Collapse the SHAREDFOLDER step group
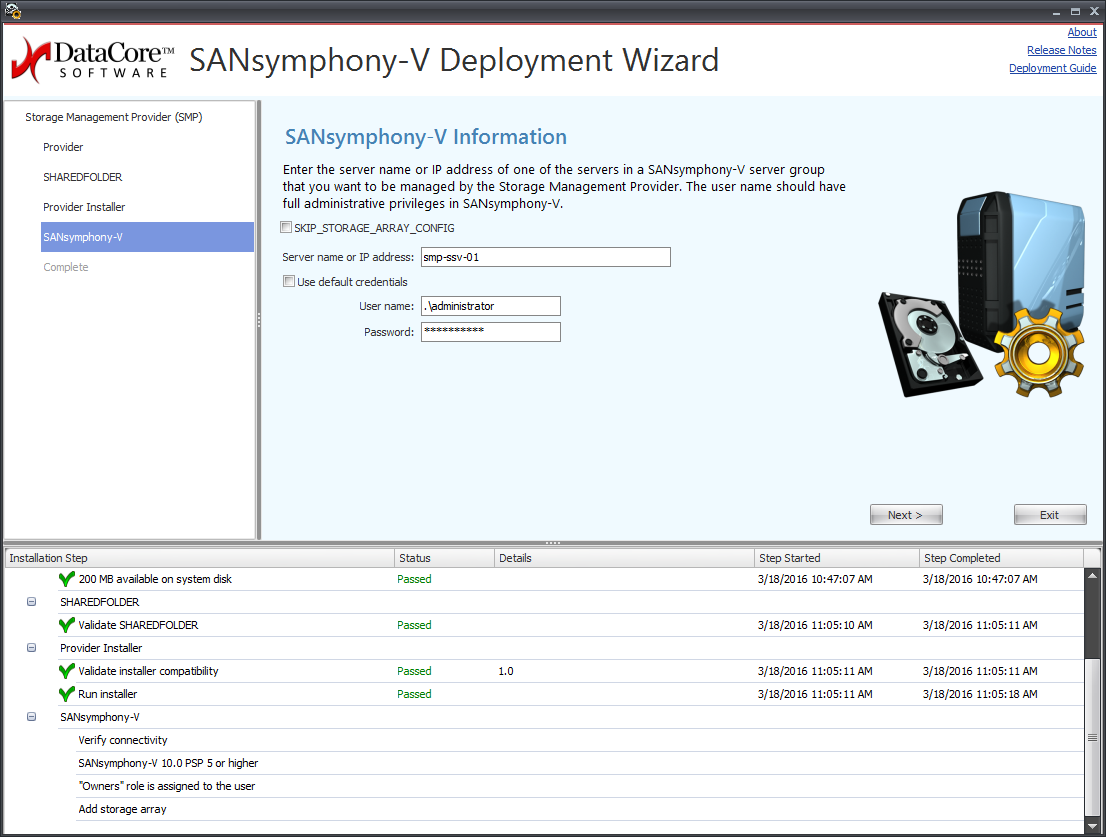This screenshot has height=837, width=1106. (32, 602)
